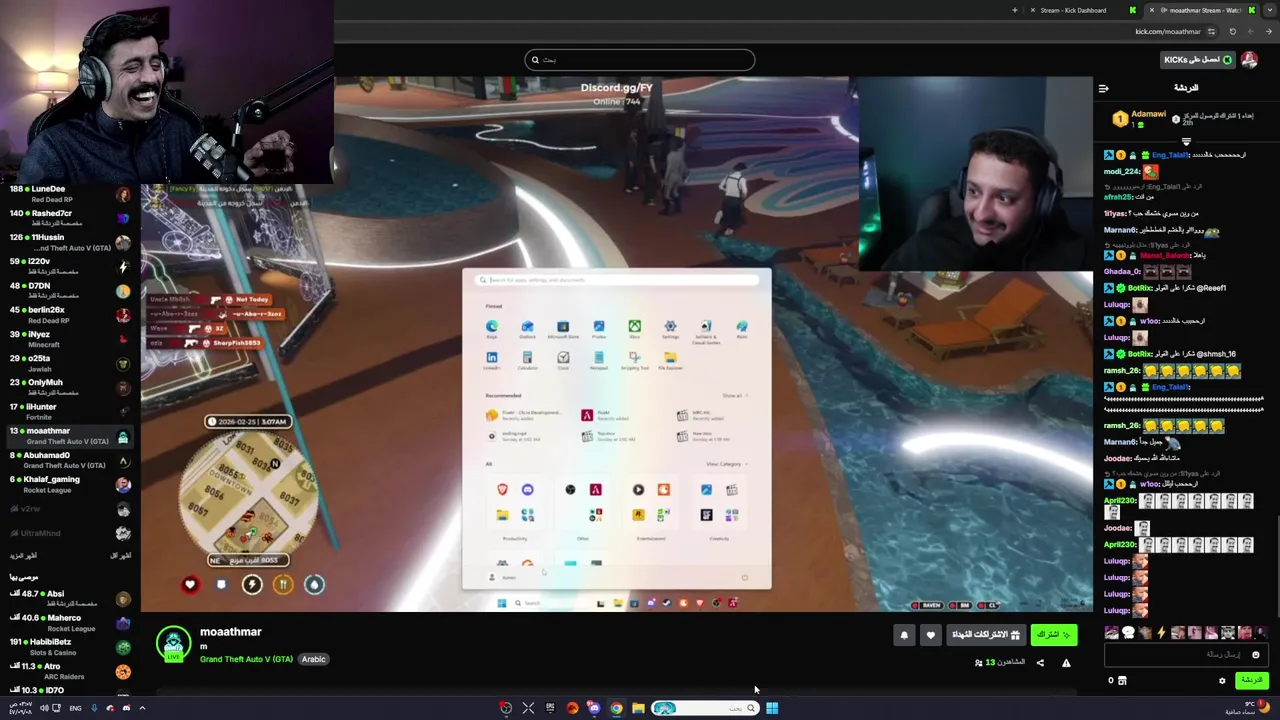Viewport: 1280px width, 720px height.
Task: Click the Kick search input field
Action: pos(640,60)
